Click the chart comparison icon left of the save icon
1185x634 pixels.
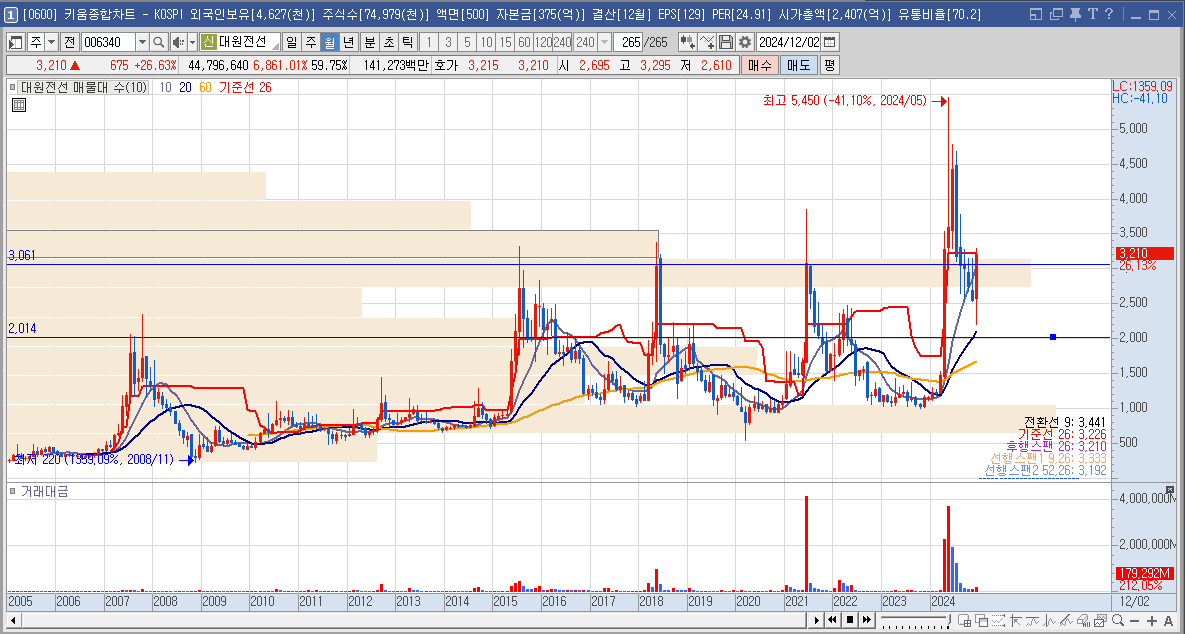(707, 42)
